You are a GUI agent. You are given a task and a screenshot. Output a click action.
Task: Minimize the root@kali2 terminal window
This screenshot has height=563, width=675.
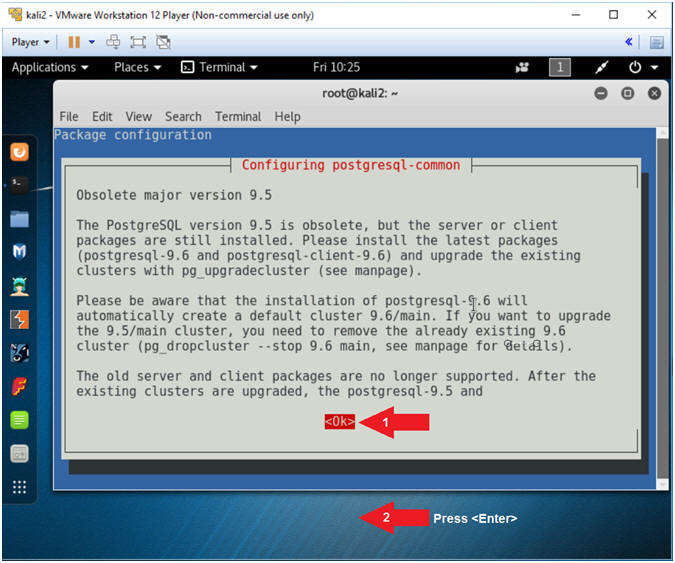(x=601, y=93)
